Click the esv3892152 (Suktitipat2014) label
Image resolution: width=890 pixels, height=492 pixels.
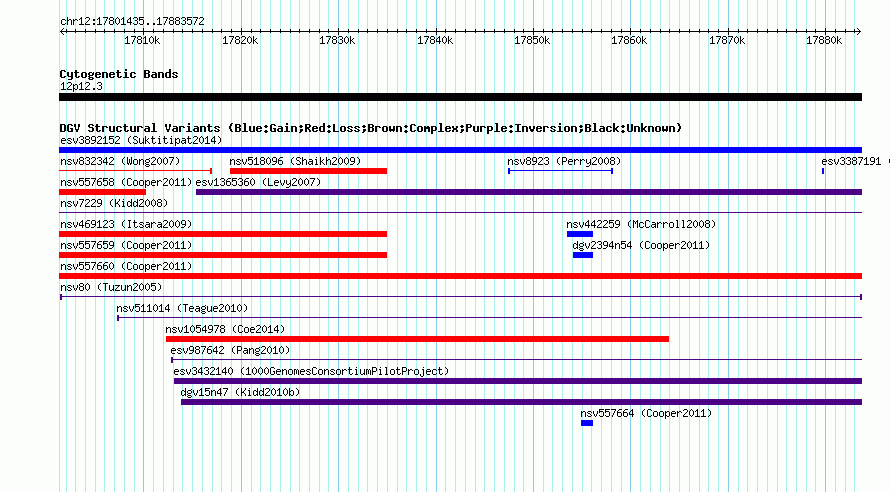coord(141,140)
